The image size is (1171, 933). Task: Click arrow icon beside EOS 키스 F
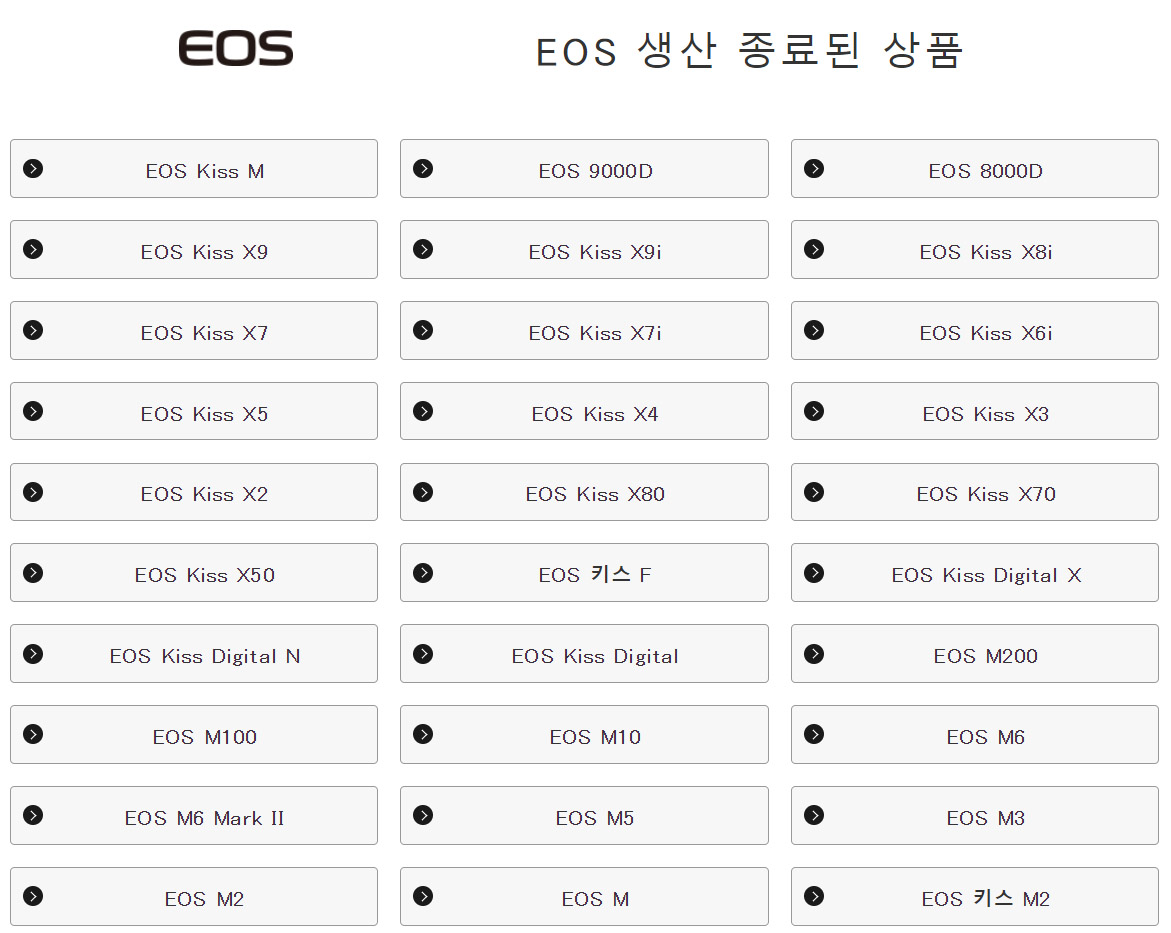423,573
